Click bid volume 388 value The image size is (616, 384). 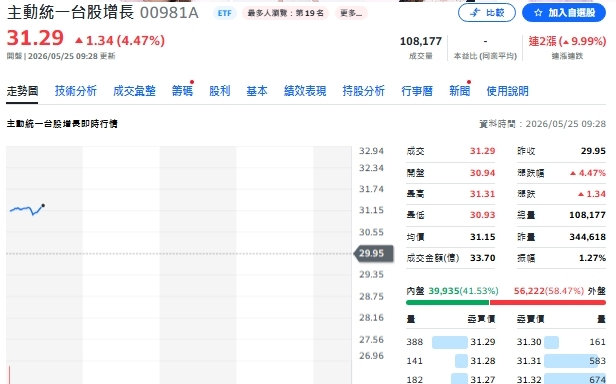[x=414, y=342]
